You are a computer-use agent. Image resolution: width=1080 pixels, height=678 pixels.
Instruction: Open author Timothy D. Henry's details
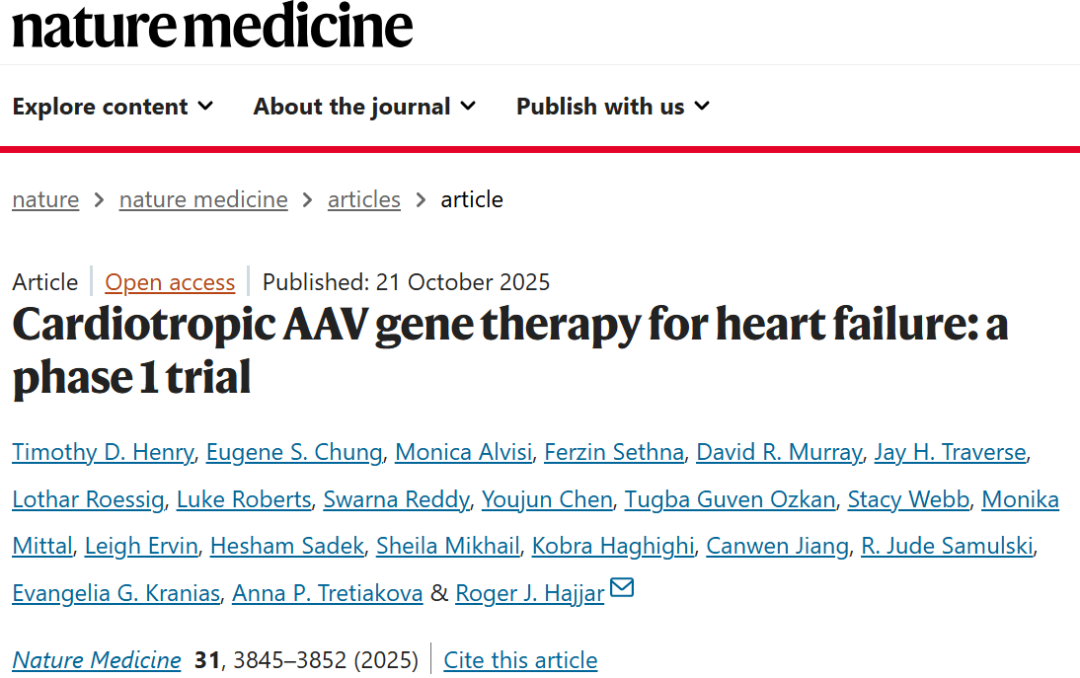[103, 453]
